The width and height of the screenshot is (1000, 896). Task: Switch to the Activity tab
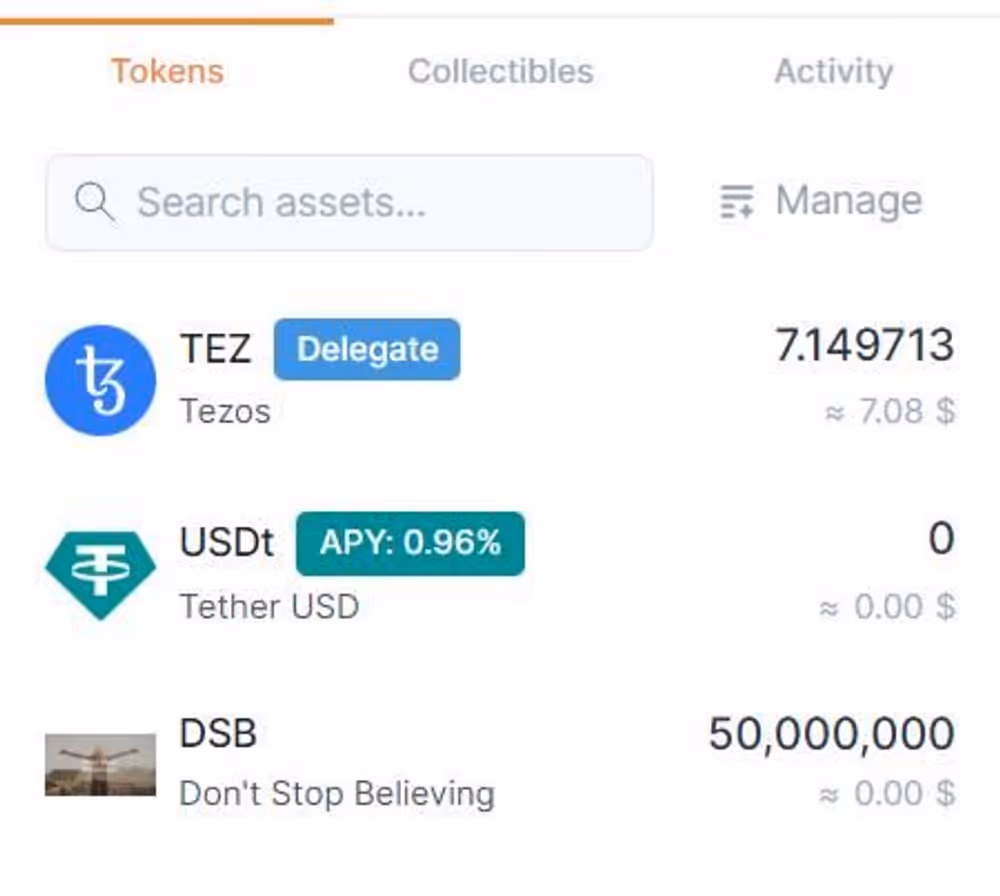coord(834,70)
